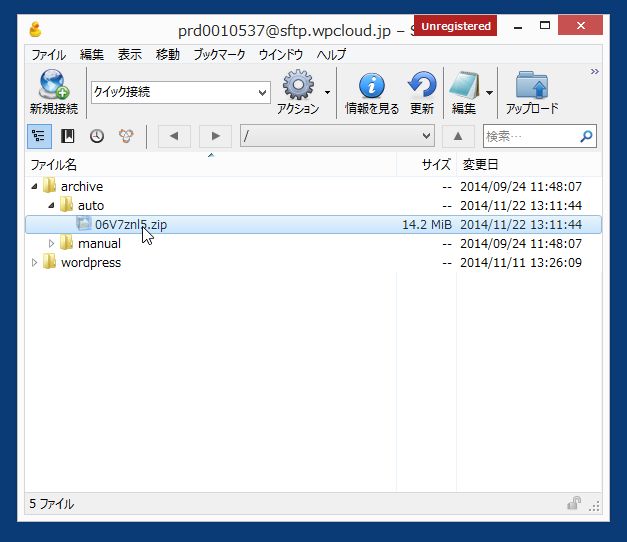Viewport: 627px width, 542px height.
Task: Show the bookmarks view
Action: tap(68, 136)
